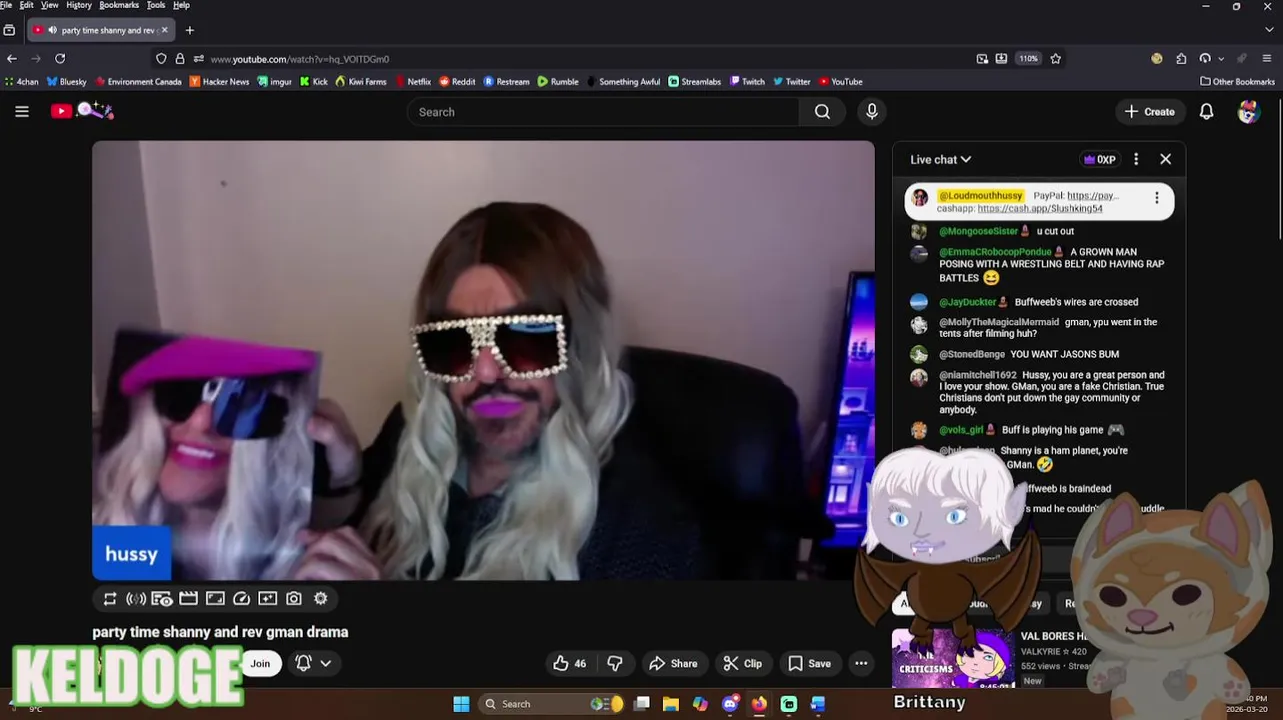Screen dimensions: 1283x720
Task: Open the Edit menu
Action: [26, 5]
